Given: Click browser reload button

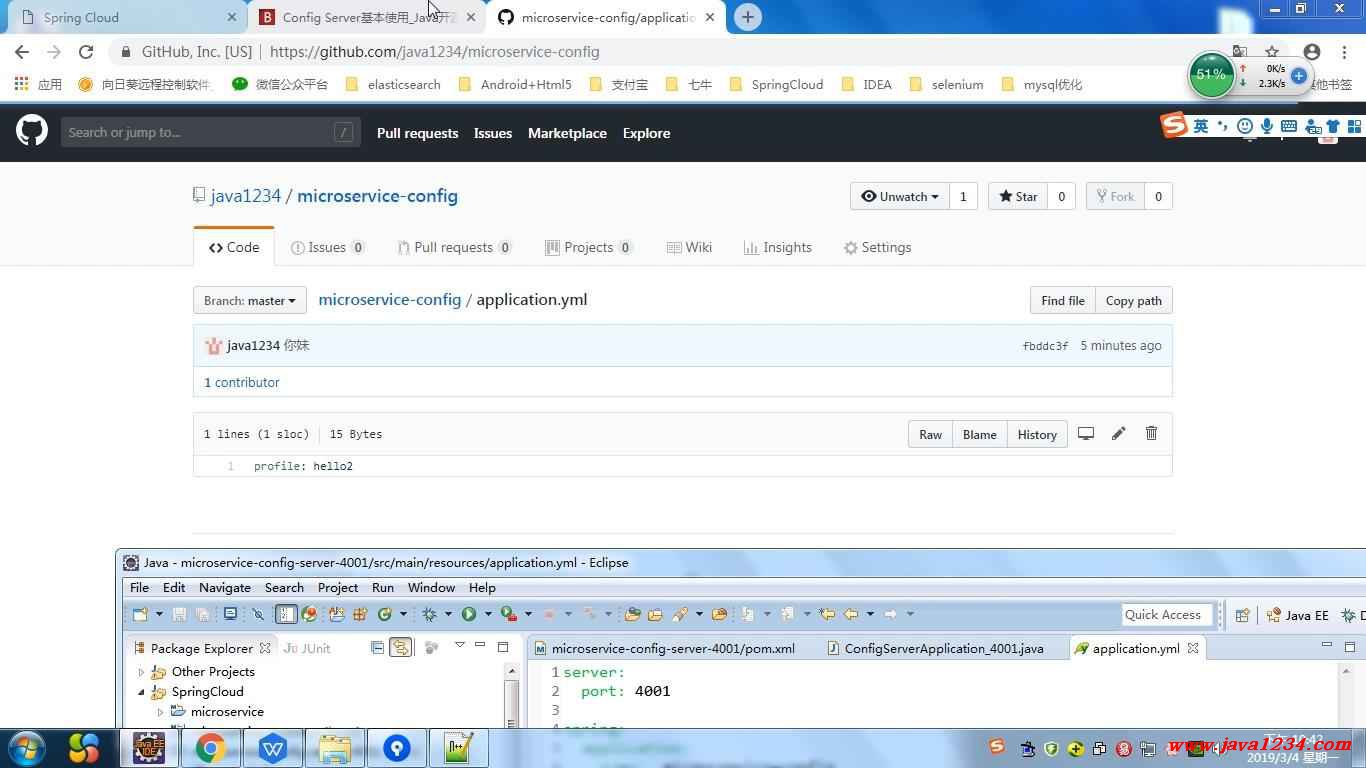Looking at the screenshot, I should [86, 51].
